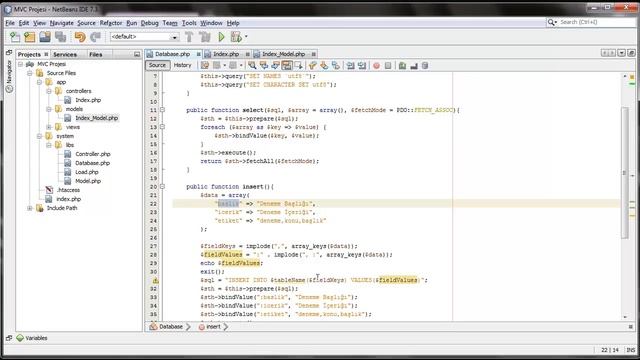The width and height of the screenshot is (640, 360).
Task: Minimize the Projects panel window group
Action: (x=137, y=54)
